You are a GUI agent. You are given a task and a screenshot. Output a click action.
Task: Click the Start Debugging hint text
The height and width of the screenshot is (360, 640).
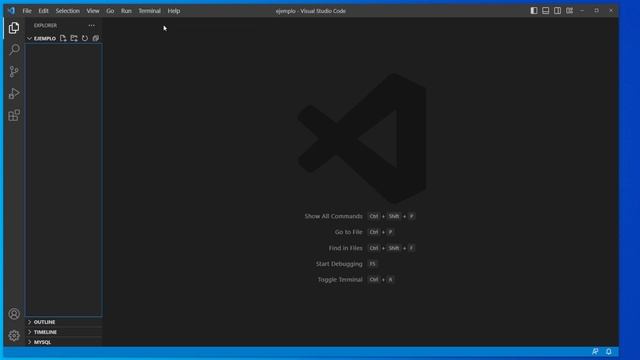(x=339, y=264)
